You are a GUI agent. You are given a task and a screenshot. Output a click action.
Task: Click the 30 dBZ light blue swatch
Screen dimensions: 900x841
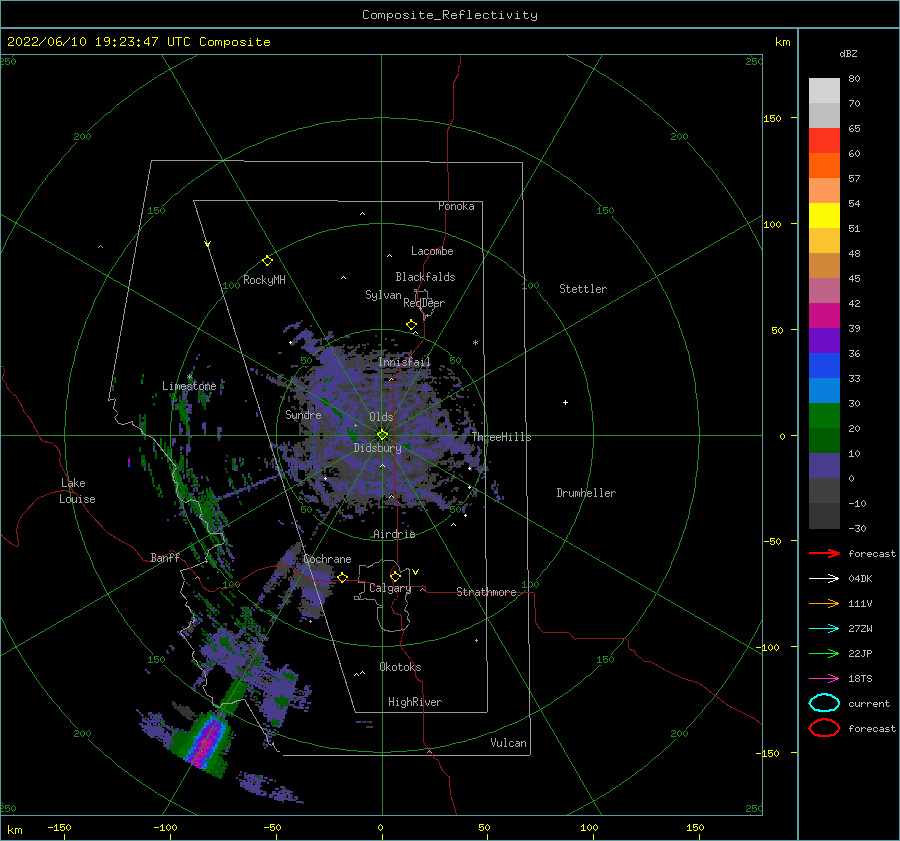(x=824, y=390)
